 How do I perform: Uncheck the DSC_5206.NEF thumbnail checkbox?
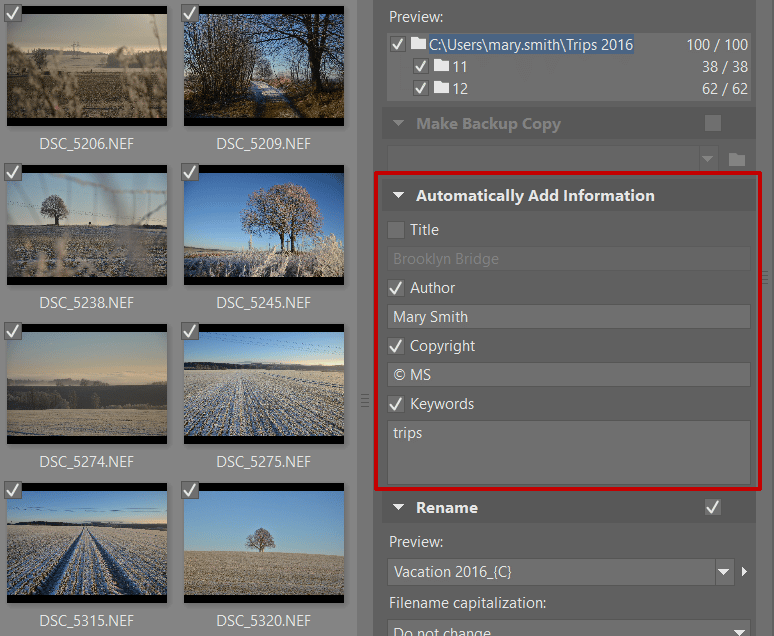coord(13,13)
